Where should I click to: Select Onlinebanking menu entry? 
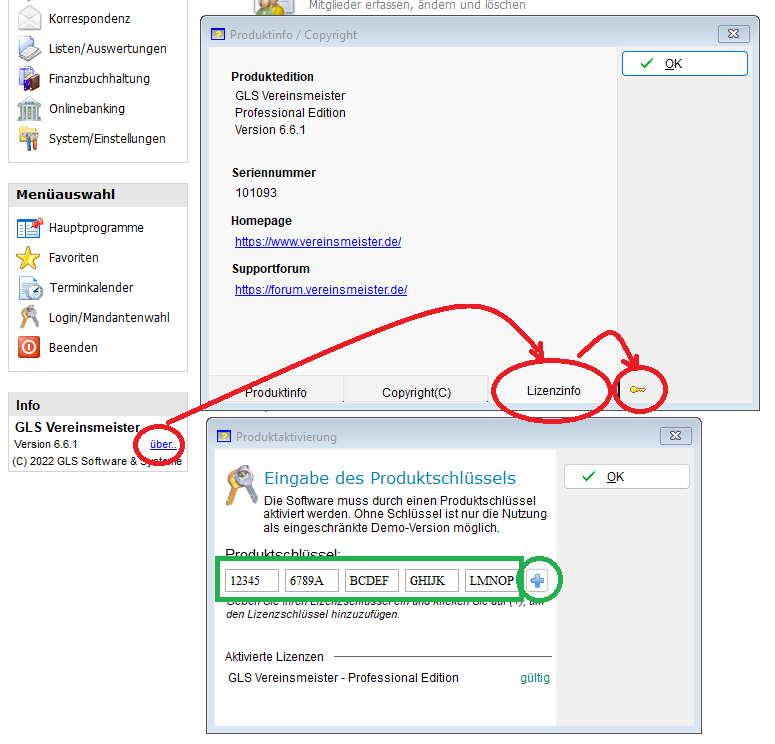[87, 109]
